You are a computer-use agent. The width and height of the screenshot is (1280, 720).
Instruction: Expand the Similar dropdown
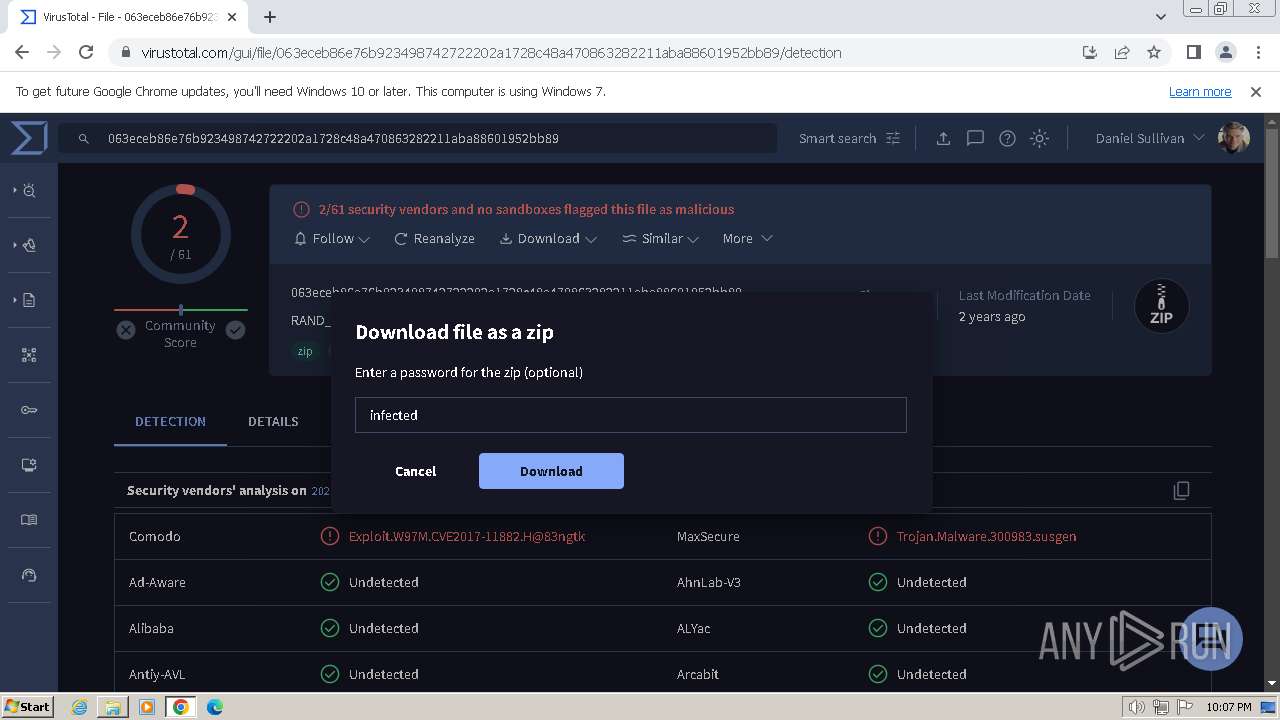(x=660, y=238)
